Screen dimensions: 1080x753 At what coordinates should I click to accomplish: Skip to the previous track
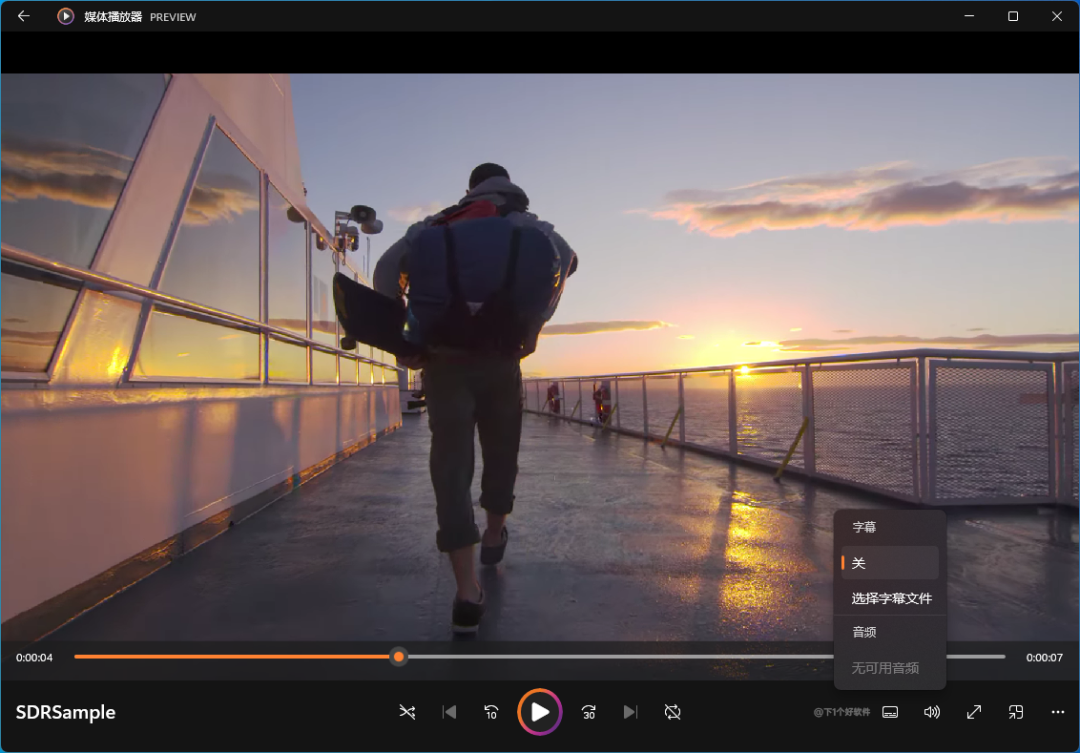450,712
